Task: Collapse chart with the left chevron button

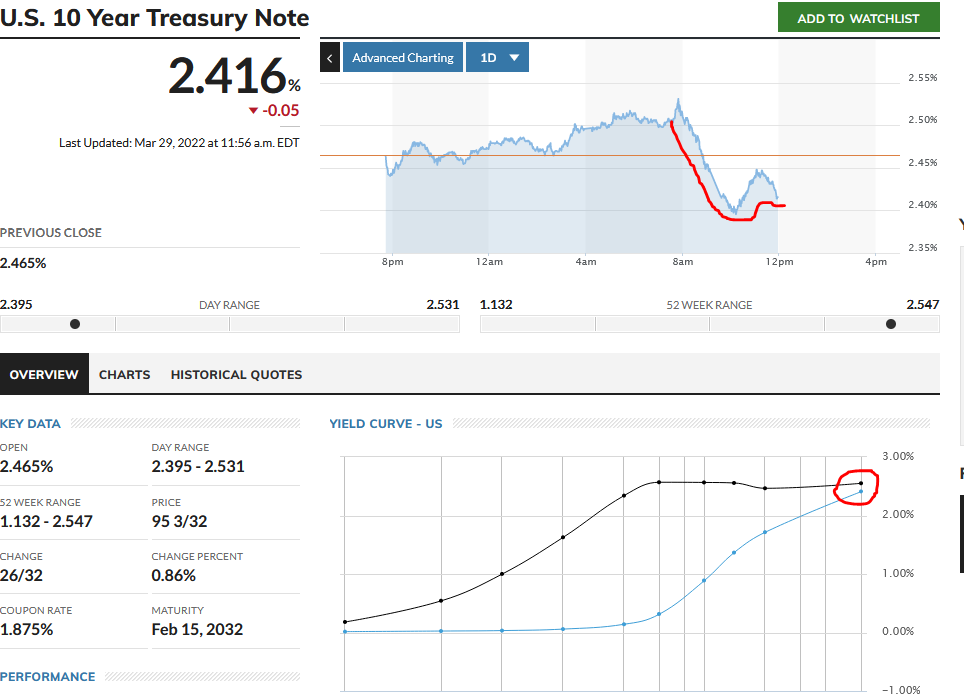Action: [x=330, y=58]
